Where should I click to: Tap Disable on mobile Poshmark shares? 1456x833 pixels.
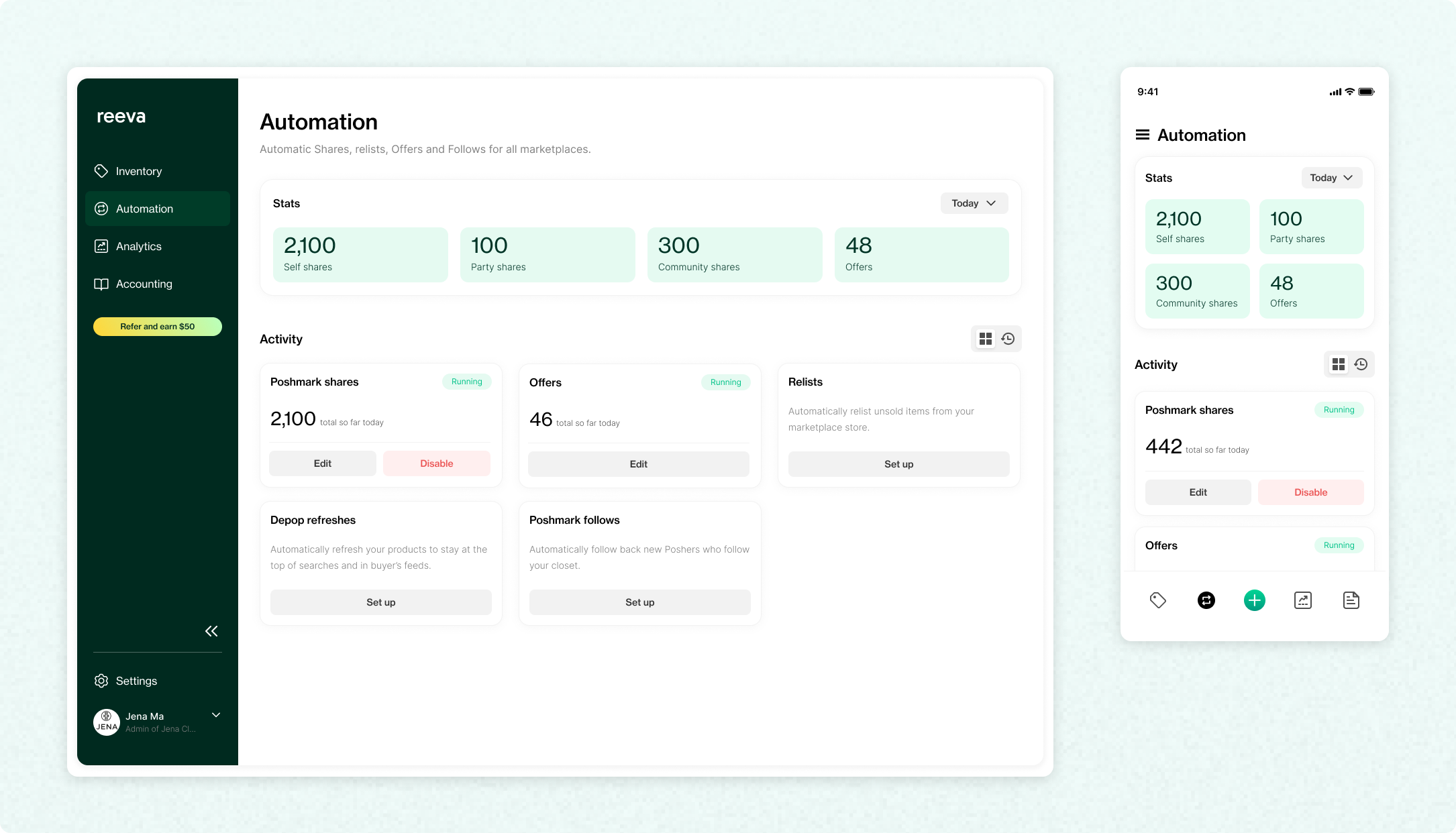click(x=1311, y=492)
